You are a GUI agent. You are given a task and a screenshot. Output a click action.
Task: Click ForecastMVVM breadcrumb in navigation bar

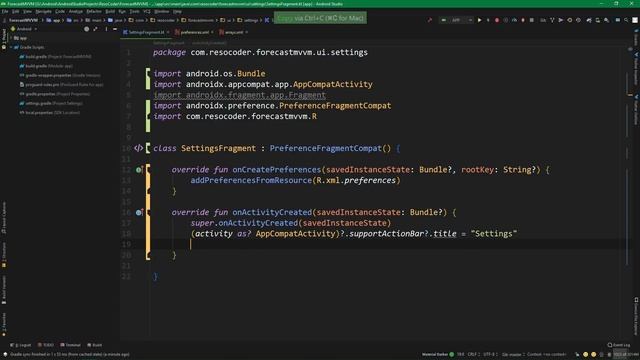point(24,20)
